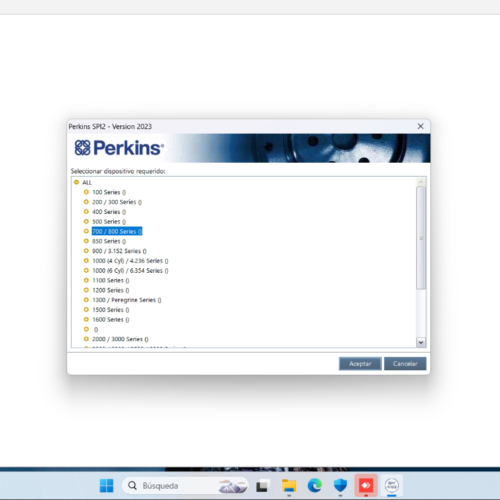
Task: Select 200 / 300 Series entry
Action: tap(117, 202)
